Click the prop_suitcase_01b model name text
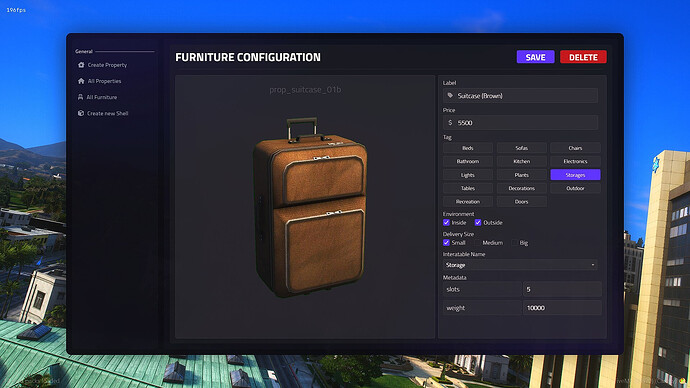Viewport: 690px width, 388px height. pos(305,90)
